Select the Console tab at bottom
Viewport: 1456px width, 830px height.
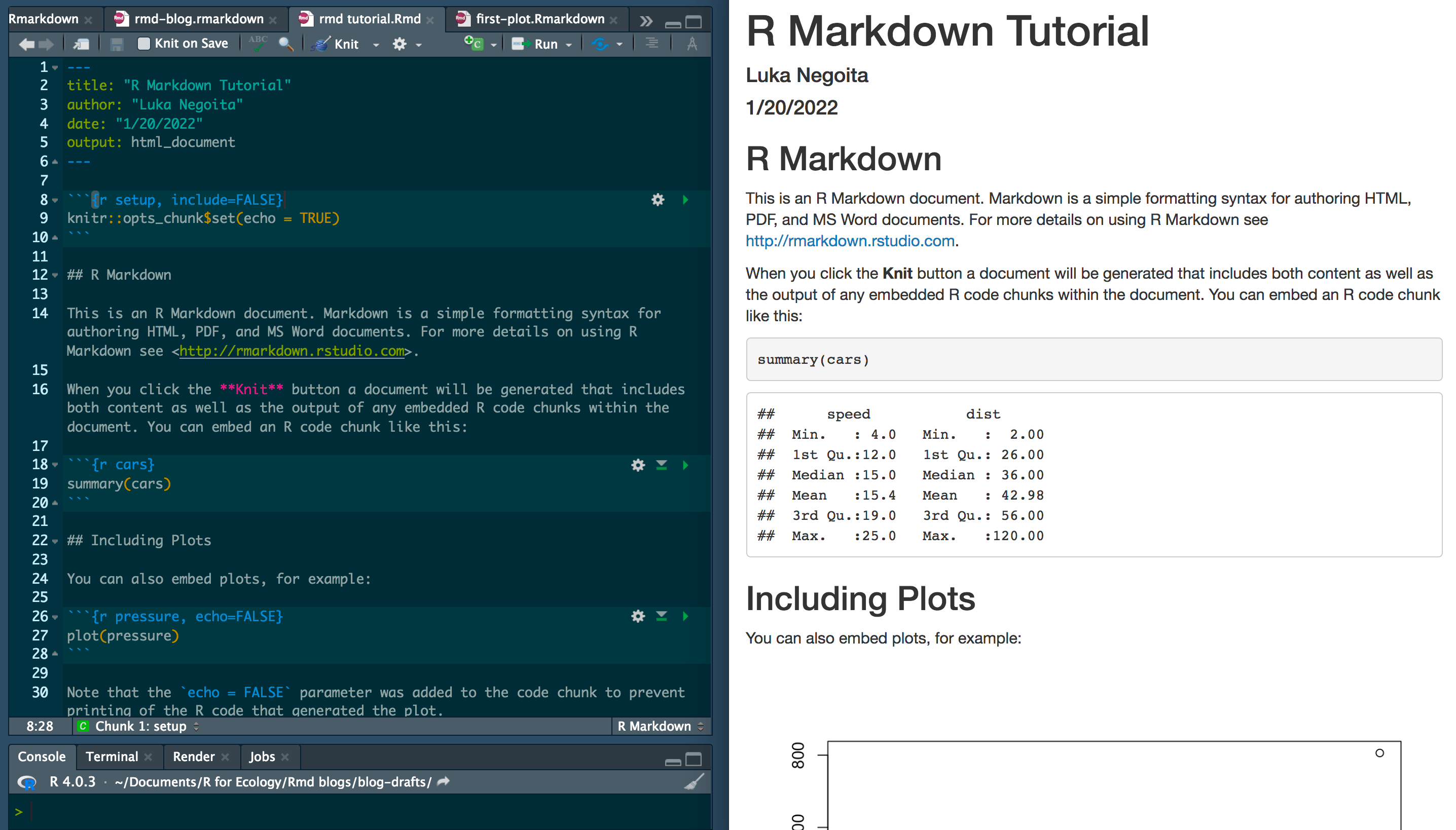point(40,755)
